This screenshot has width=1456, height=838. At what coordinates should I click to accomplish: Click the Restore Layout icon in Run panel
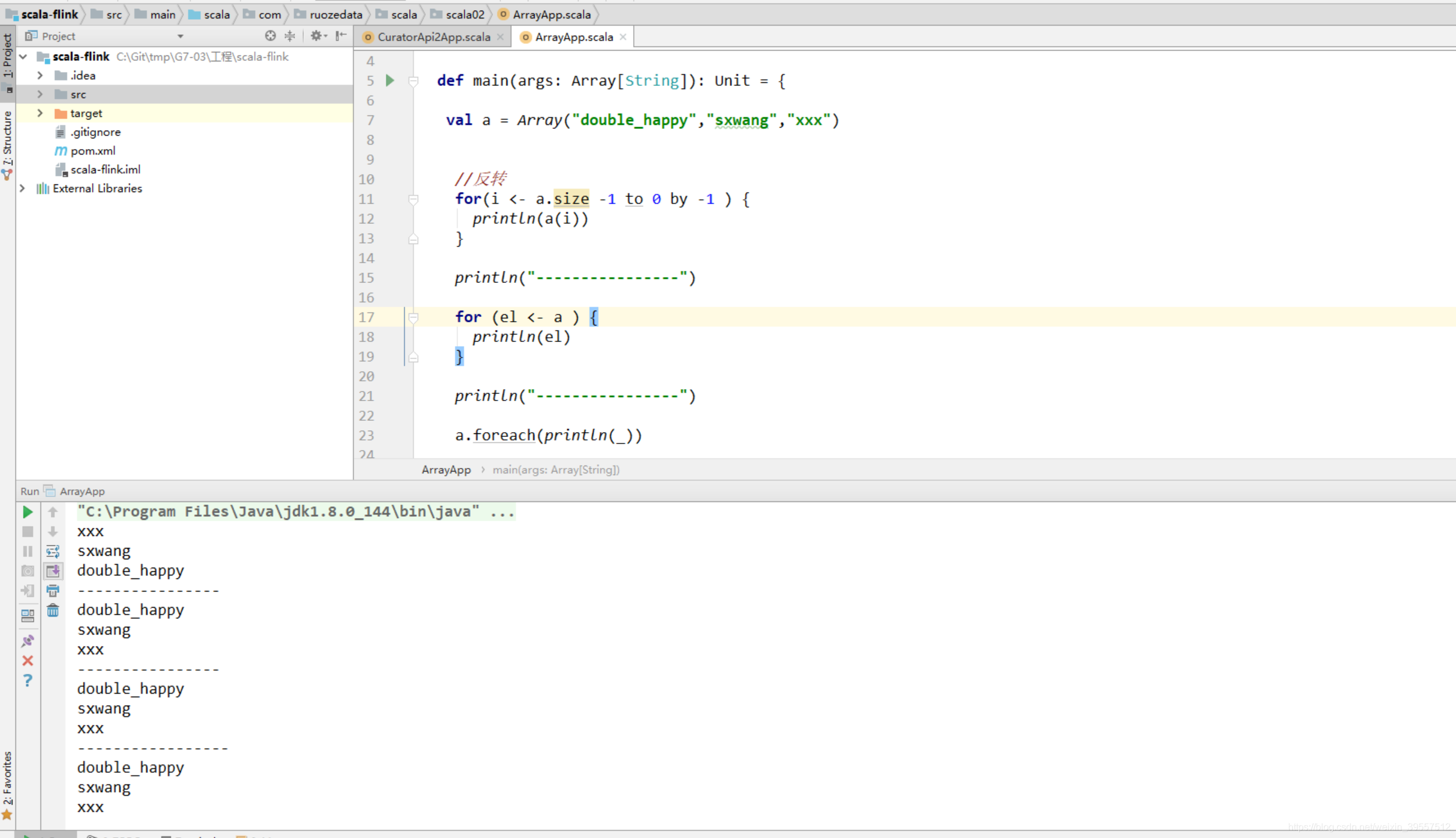click(x=27, y=615)
